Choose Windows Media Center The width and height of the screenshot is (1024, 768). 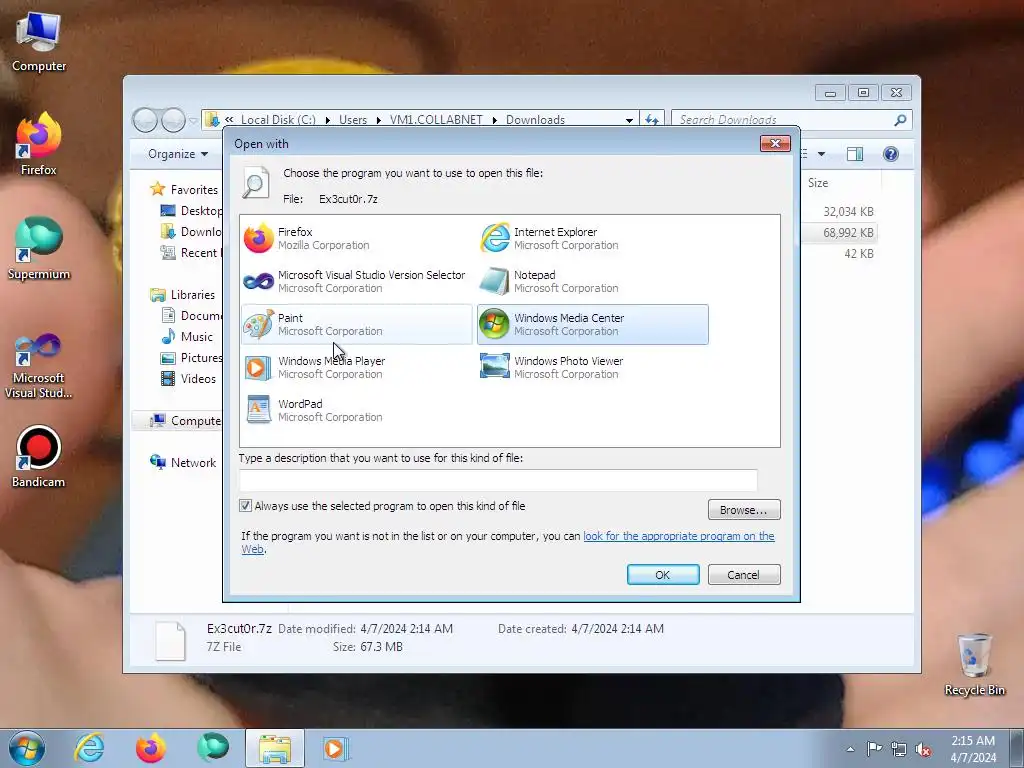pyautogui.click(x=592, y=325)
